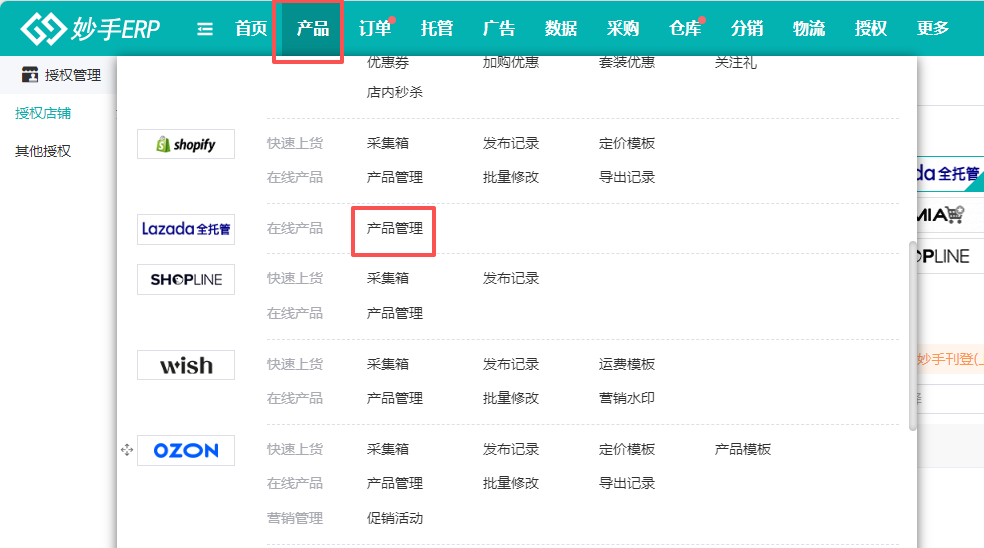Screen dimensions: 984x548
Task: Open the 分销 menu
Action: tap(747, 28)
